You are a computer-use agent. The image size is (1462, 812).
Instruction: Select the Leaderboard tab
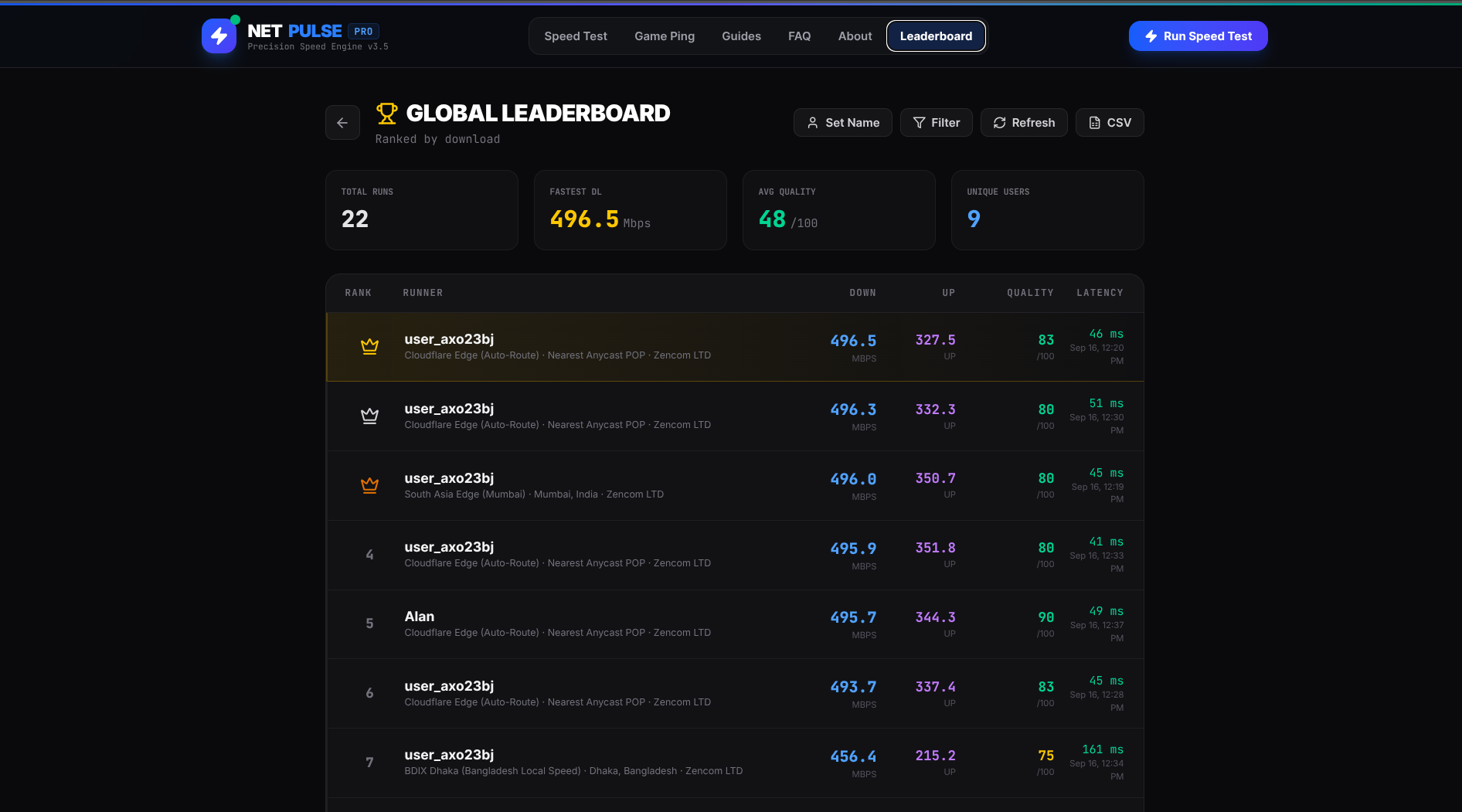tap(936, 36)
